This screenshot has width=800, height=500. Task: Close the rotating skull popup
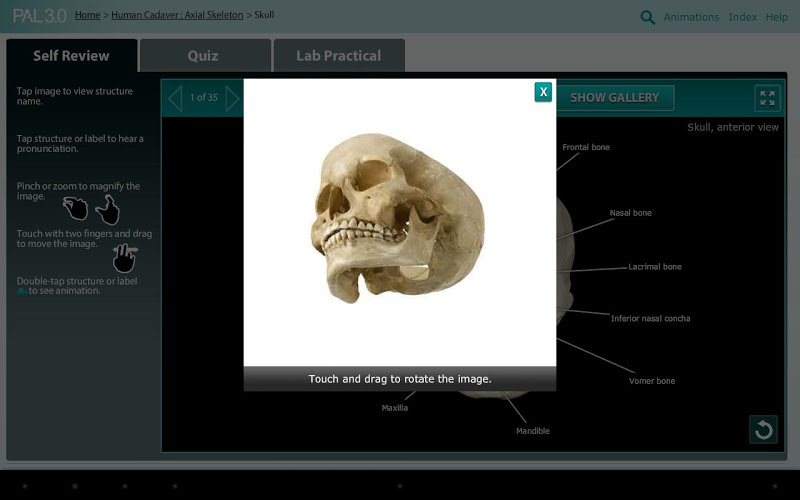[543, 92]
